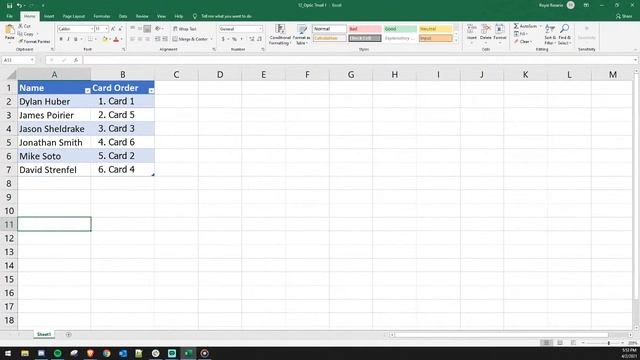The width and height of the screenshot is (640, 360).
Task: Click the Decrease Font Size icon
Action: point(120,29)
